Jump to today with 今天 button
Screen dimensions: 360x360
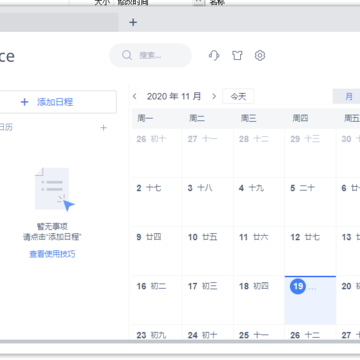238,96
